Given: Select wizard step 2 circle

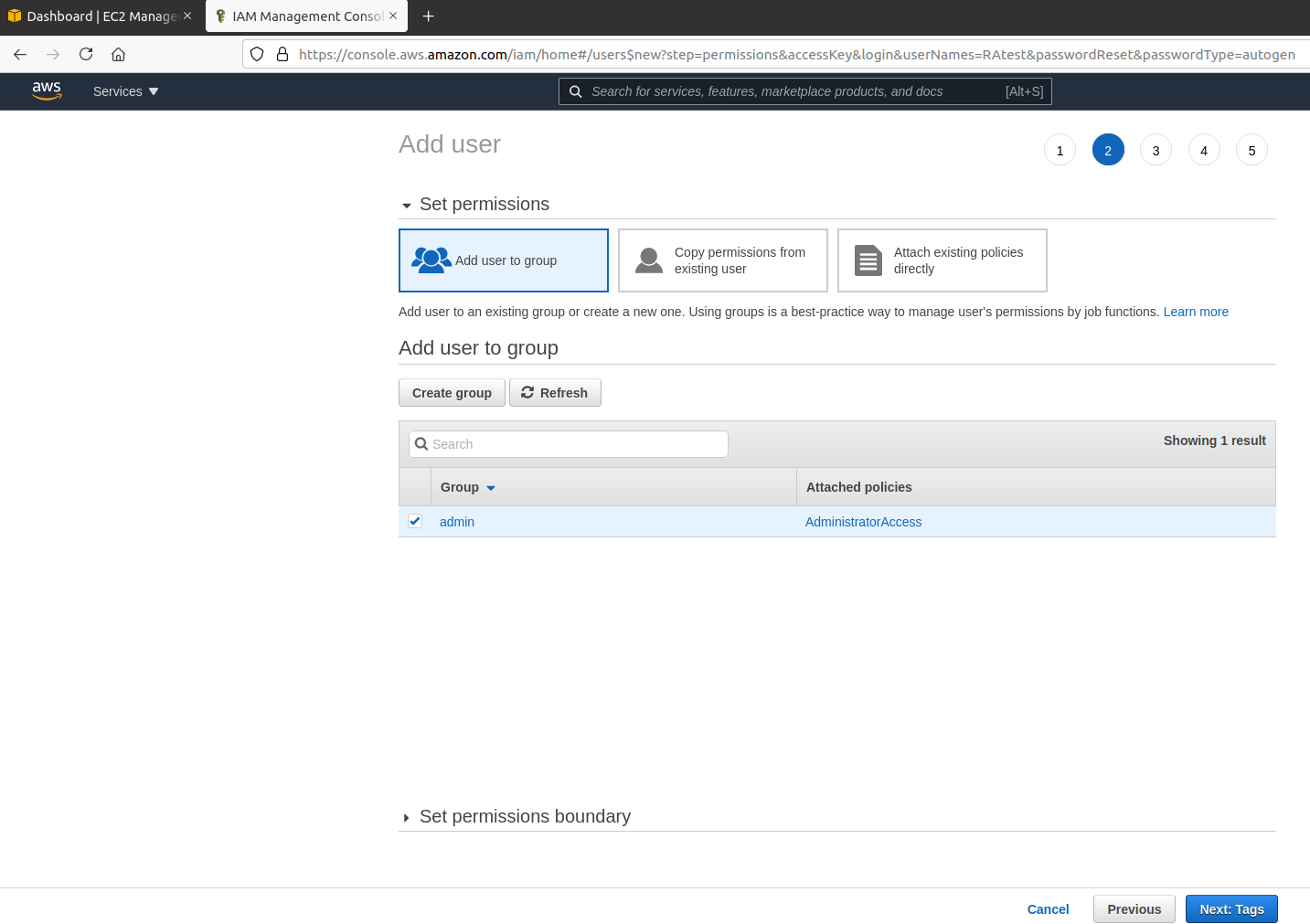Looking at the screenshot, I should pyautogui.click(x=1108, y=150).
